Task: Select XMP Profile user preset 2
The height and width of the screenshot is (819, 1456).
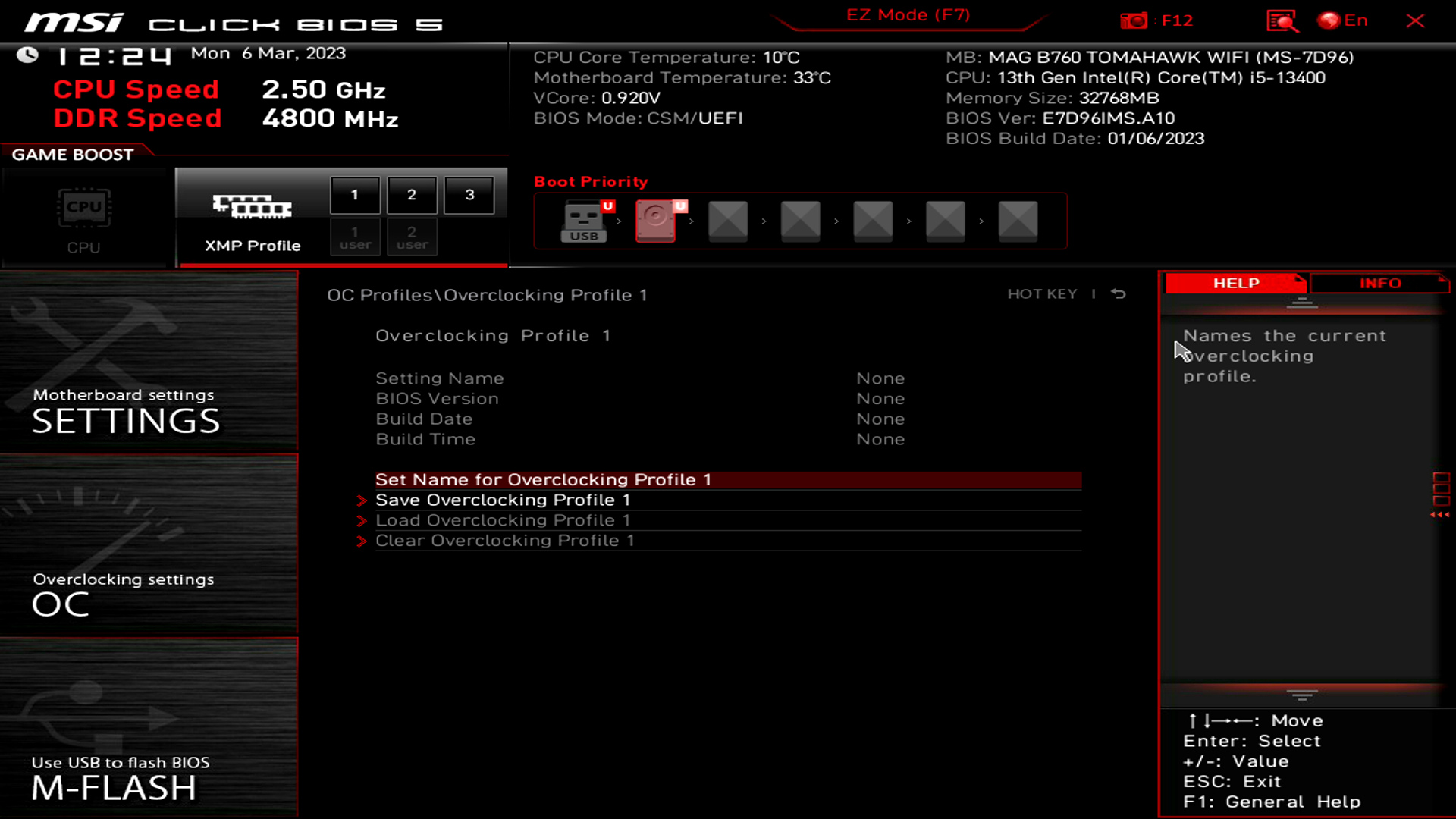Action: coord(411,237)
